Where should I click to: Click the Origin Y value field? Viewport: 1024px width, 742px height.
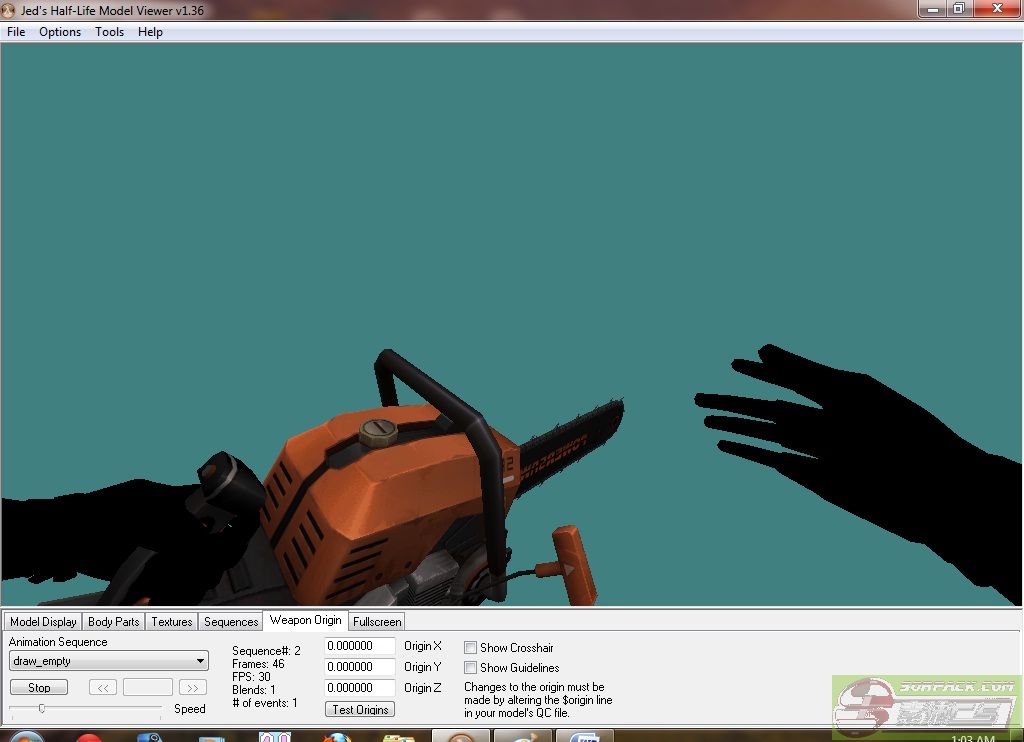[360, 667]
